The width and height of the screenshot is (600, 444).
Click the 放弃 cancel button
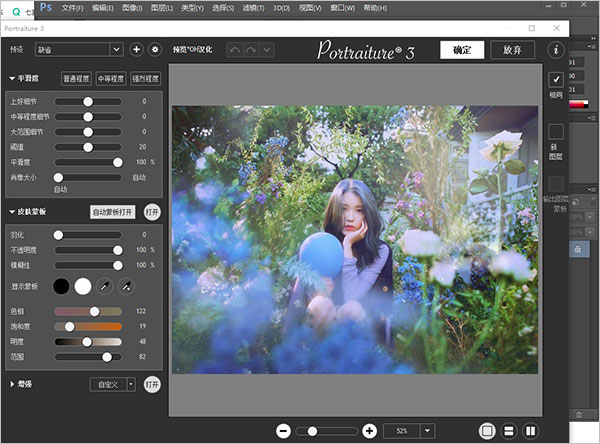512,49
